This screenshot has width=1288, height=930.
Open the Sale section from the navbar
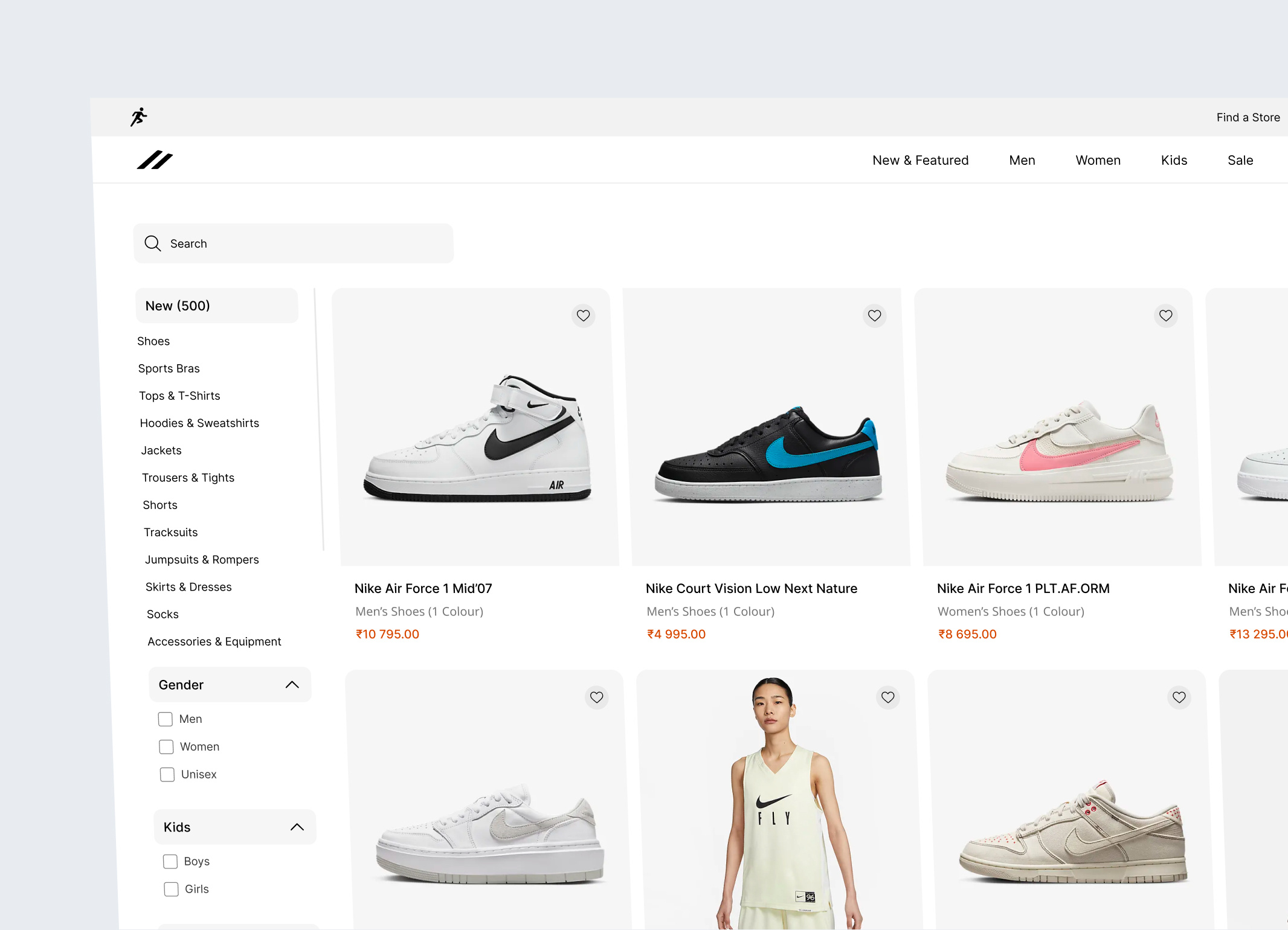click(x=1240, y=160)
